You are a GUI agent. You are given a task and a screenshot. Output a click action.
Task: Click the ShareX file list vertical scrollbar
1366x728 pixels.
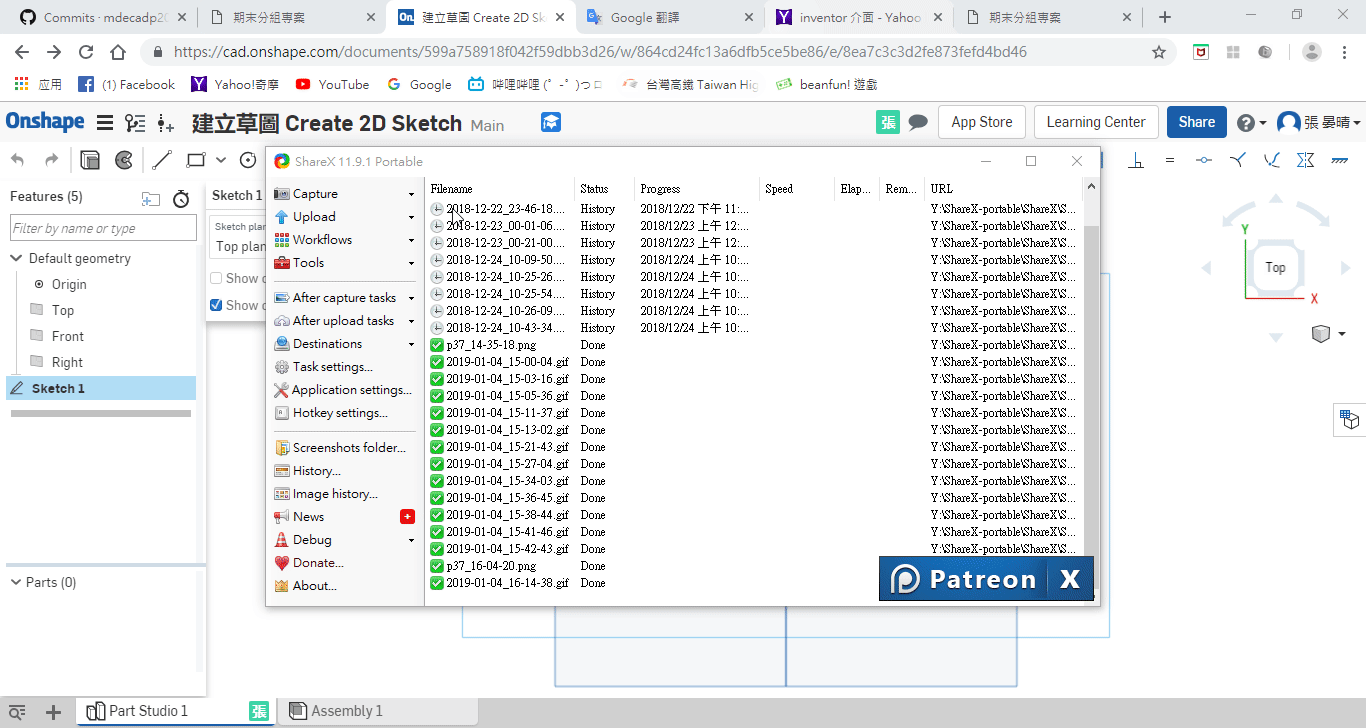1091,390
